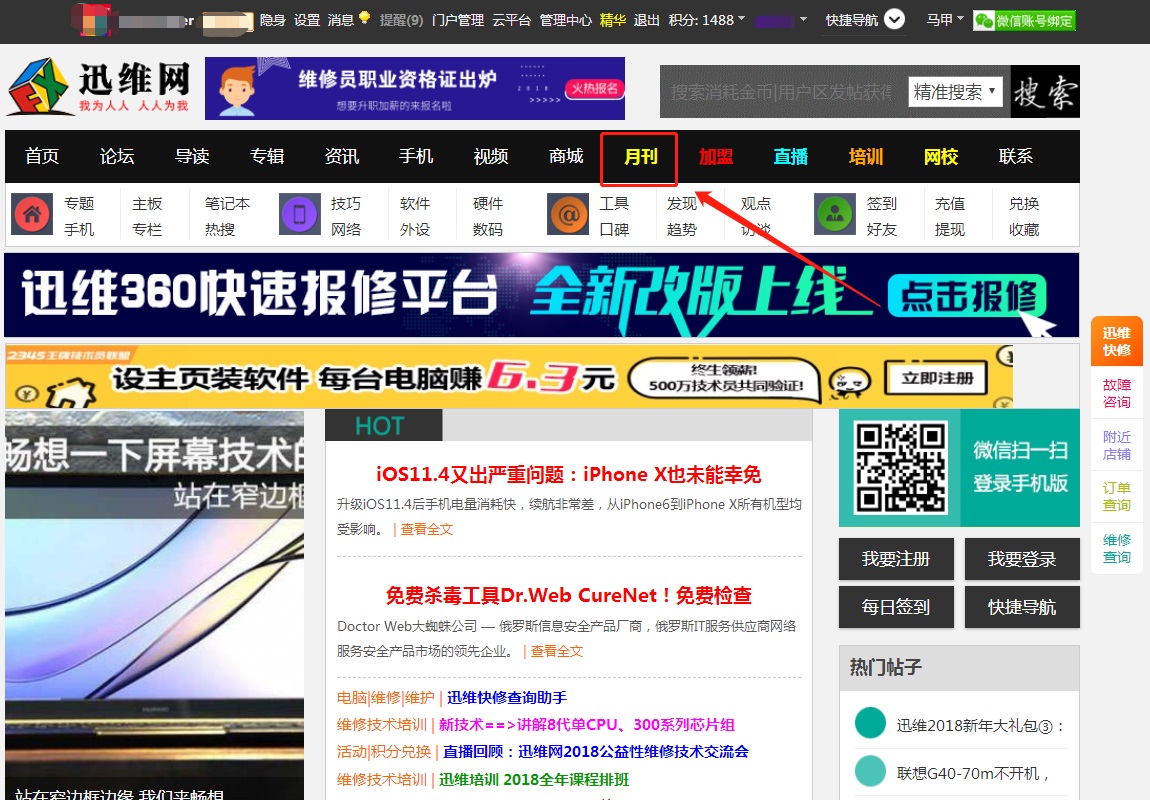Image resolution: width=1150 pixels, height=800 pixels.
Task: Click the 门户管理 link
Action: pos(458,21)
